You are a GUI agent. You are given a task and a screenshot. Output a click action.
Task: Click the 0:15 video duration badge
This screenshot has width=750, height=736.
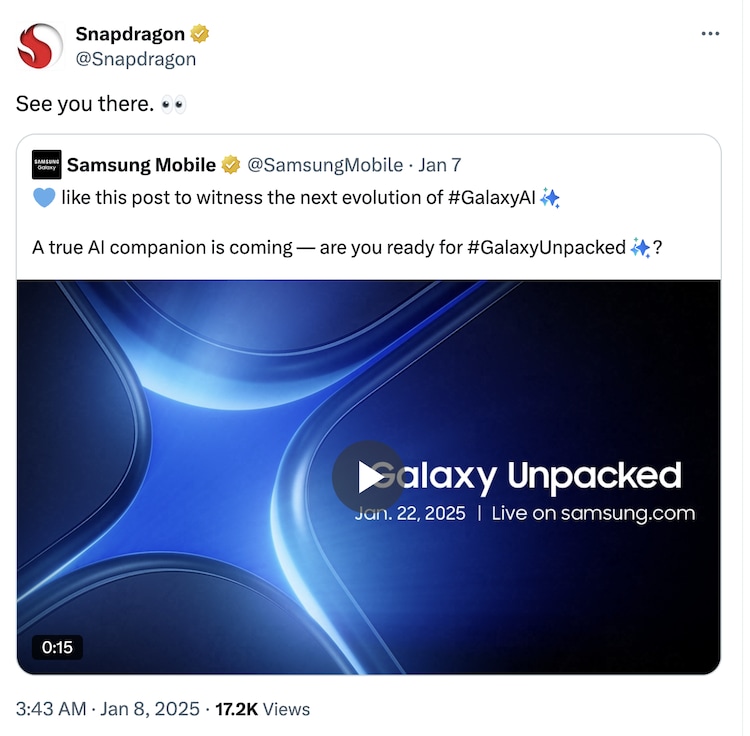click(x=57, y=647)
